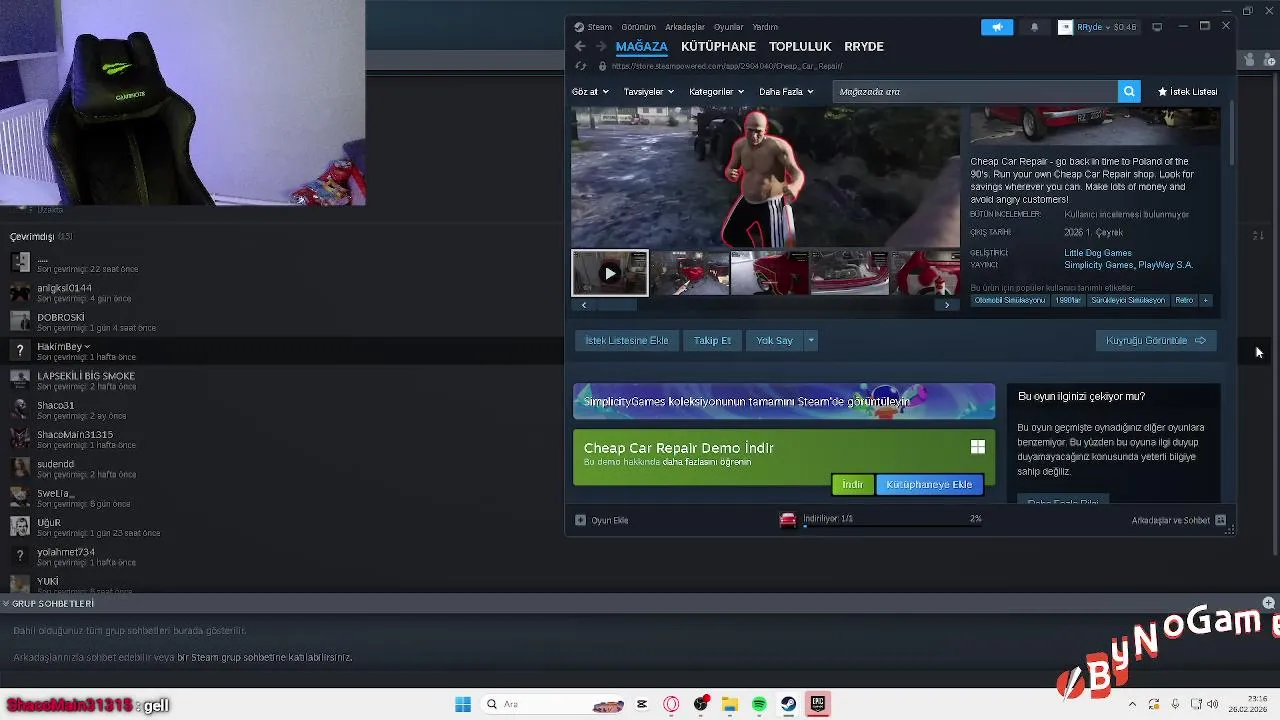Select friend LAPSEKİLİ BIG SMOKE
Viewport: 1280px width, 720px height.
(x=86, y=376)
